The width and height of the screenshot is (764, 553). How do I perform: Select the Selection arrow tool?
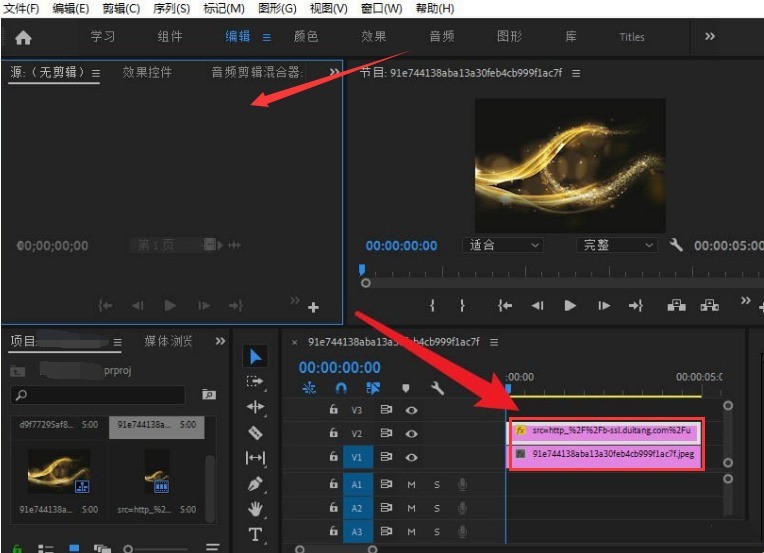pyautogui.click(x=255, y=356)
